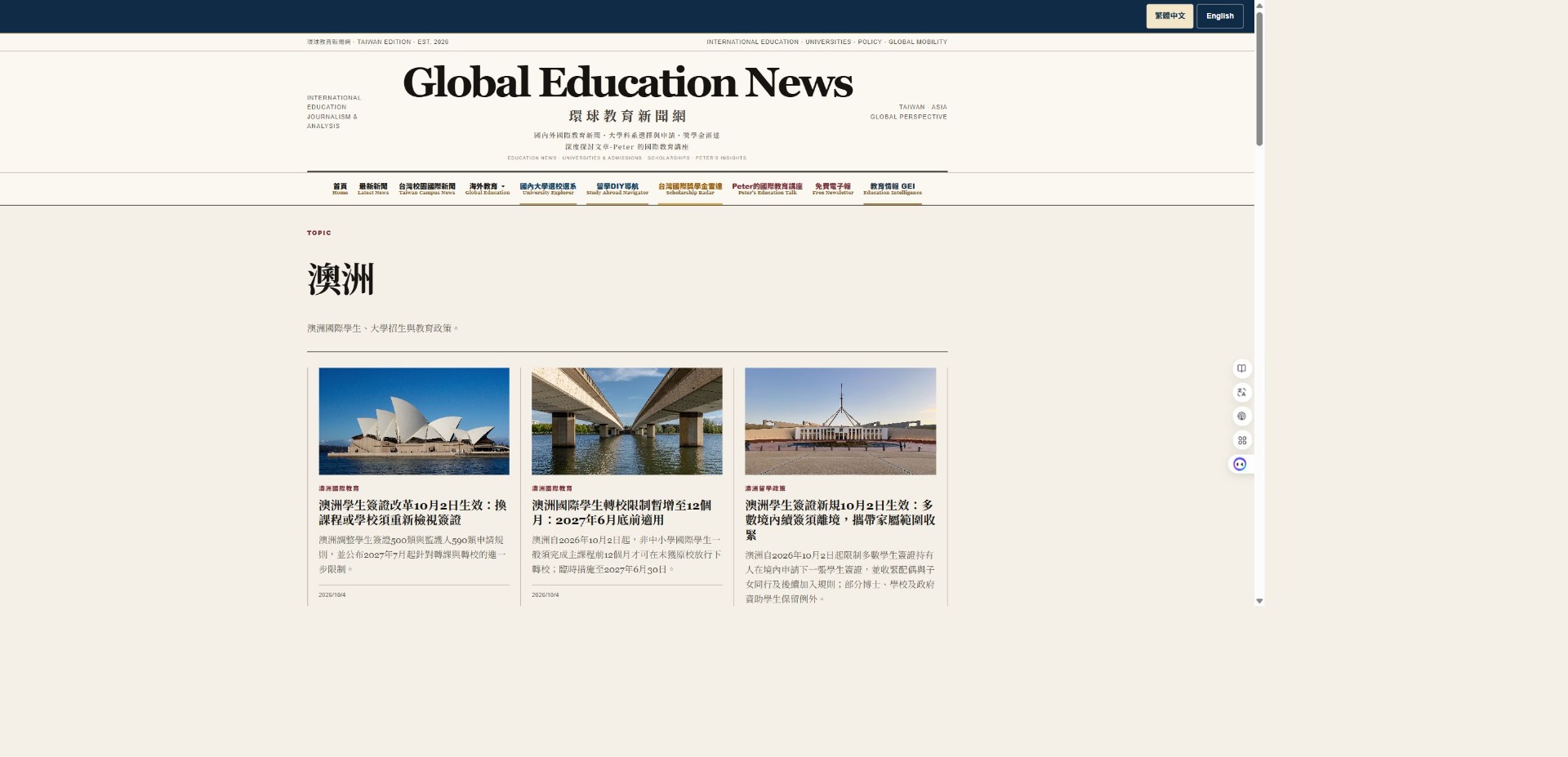This screenshot has width=1568, height=757.
Task: Click the scrollbar down arrow
Action: coord(1259,600)
